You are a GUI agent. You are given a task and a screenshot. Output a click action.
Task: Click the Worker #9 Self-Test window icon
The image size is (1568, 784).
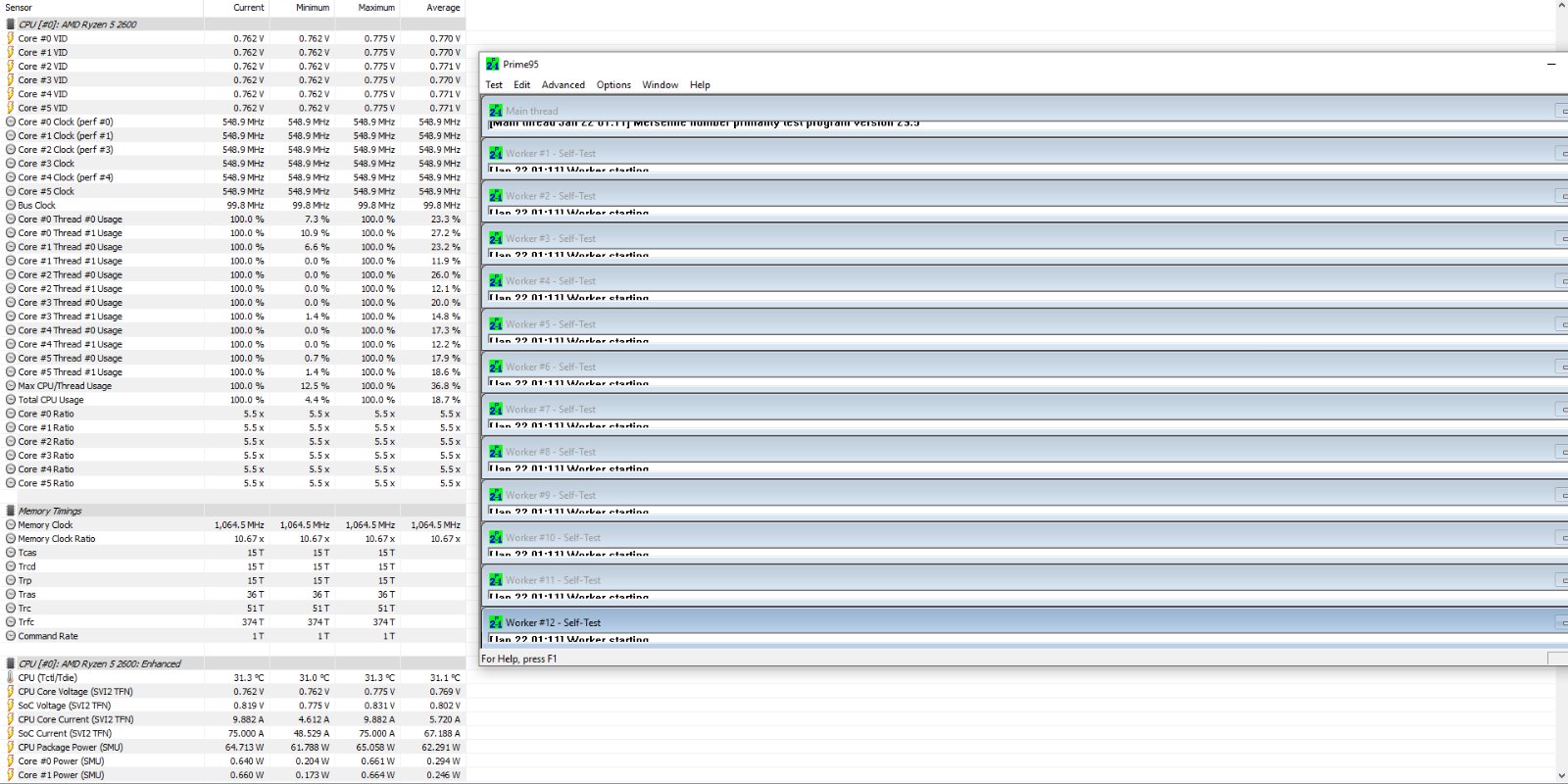[x=496, y=495]
